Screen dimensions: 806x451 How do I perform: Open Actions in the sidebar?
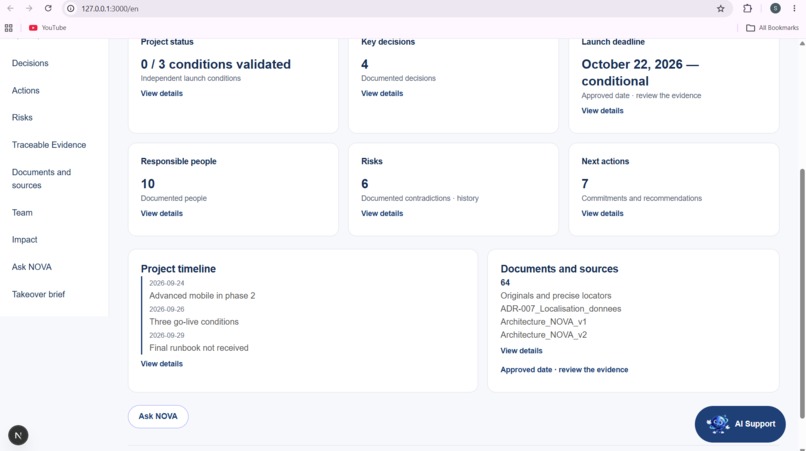click(26, 91)
